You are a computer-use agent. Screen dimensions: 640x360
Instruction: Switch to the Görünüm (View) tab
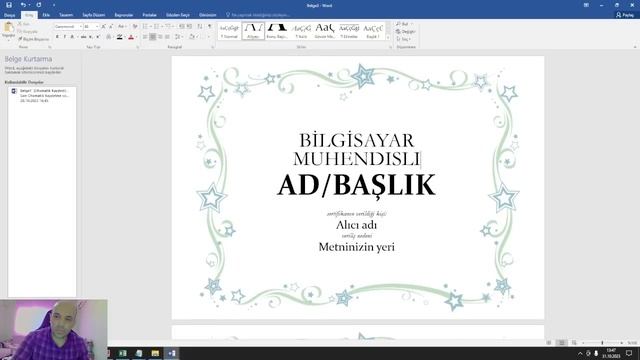(207, 15)
